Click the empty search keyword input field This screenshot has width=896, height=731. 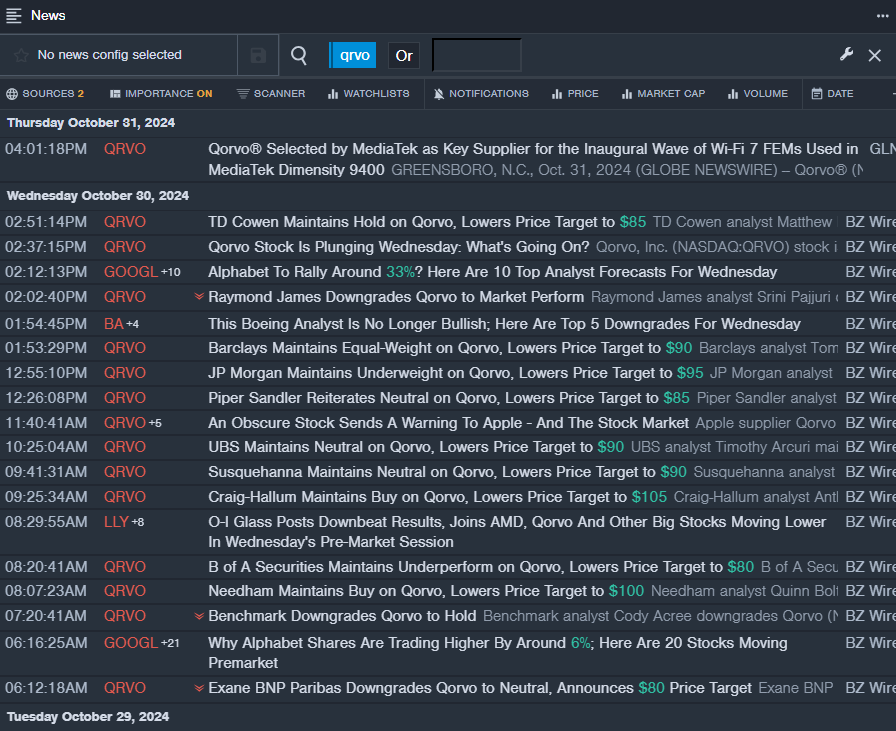(476, 56)
